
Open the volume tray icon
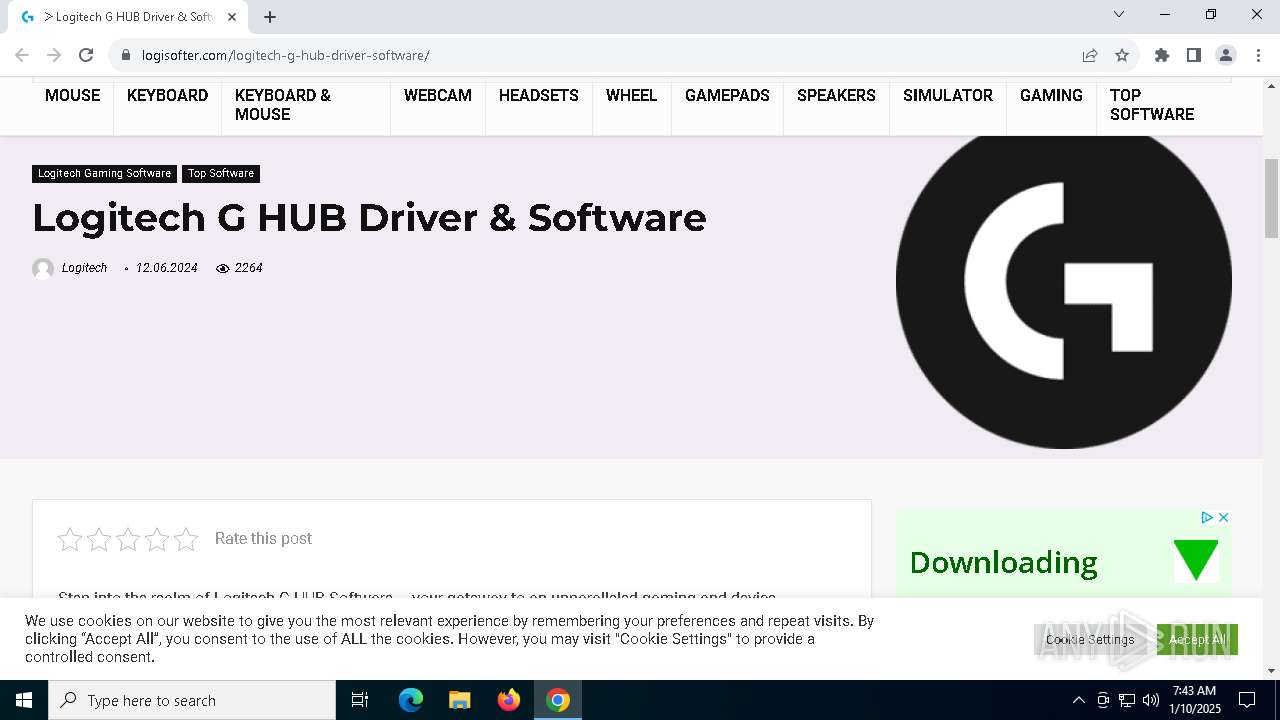pos(1151,700)
